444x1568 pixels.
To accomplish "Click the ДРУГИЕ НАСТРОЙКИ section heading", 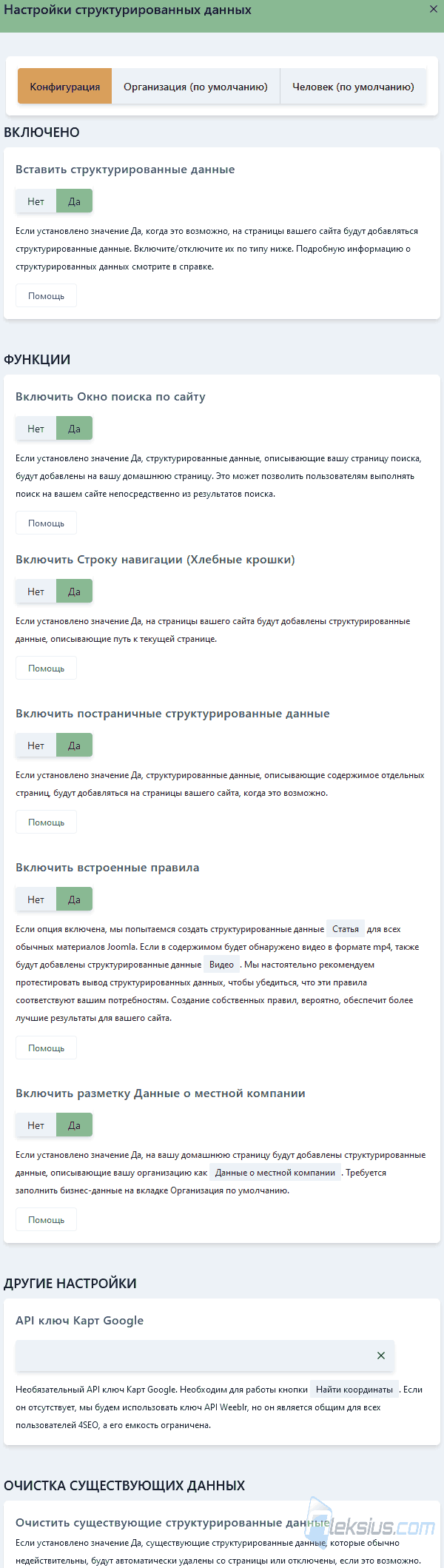I will tap(70, 1284).
